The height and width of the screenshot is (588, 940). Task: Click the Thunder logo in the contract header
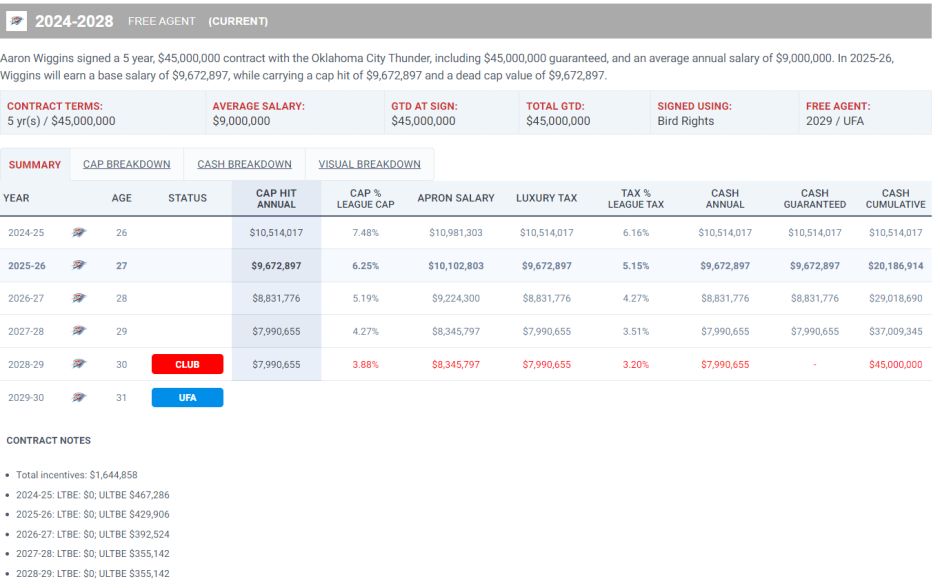pyautogui.click(x=17, y=21)
